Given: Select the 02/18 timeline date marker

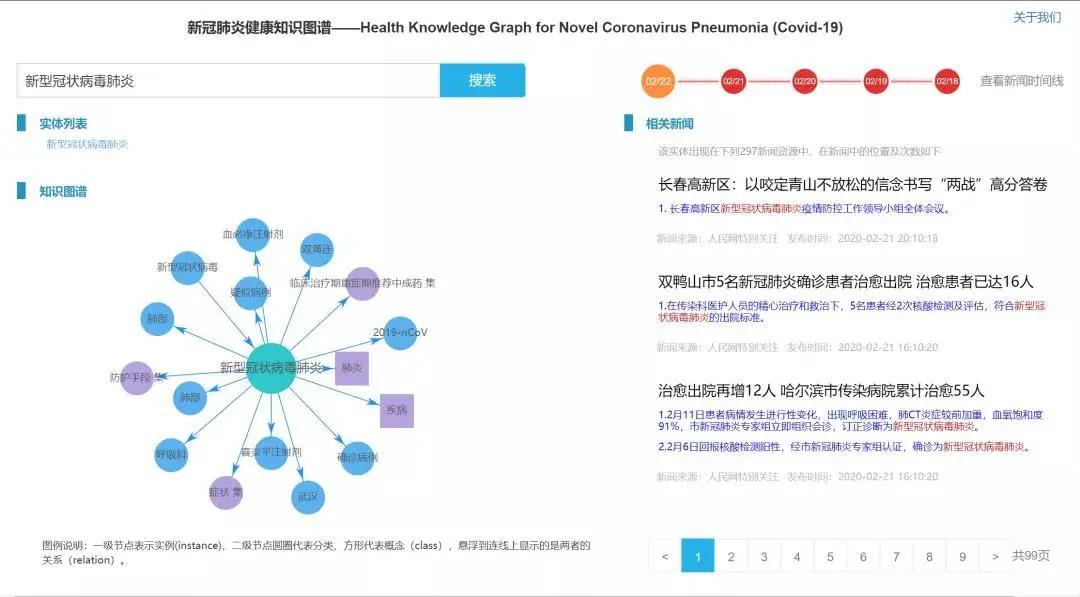Looking at the screenshot, I should (947, 81).
